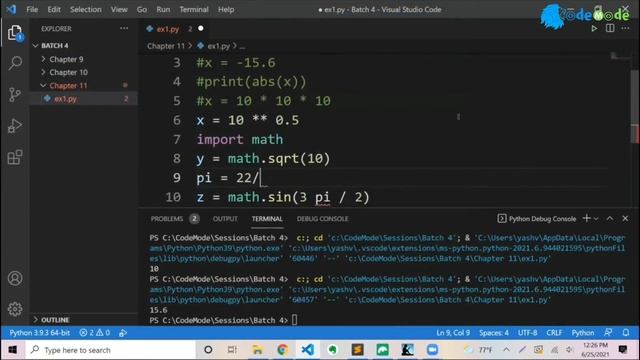
Task: Open Sublime Text from the taskbar
Action: tap(358, 350)
